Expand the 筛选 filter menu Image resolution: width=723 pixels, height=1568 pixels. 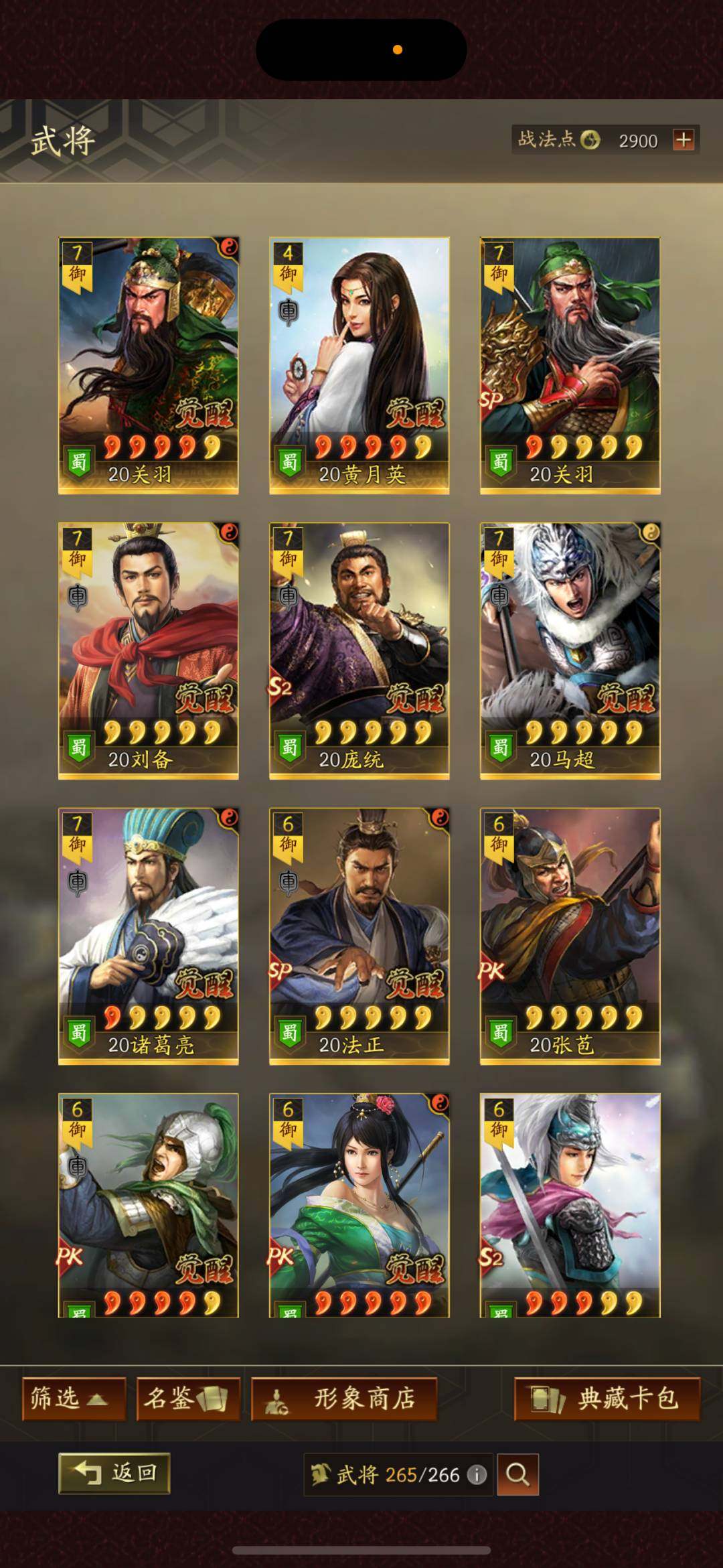[x=74, y=1399]
